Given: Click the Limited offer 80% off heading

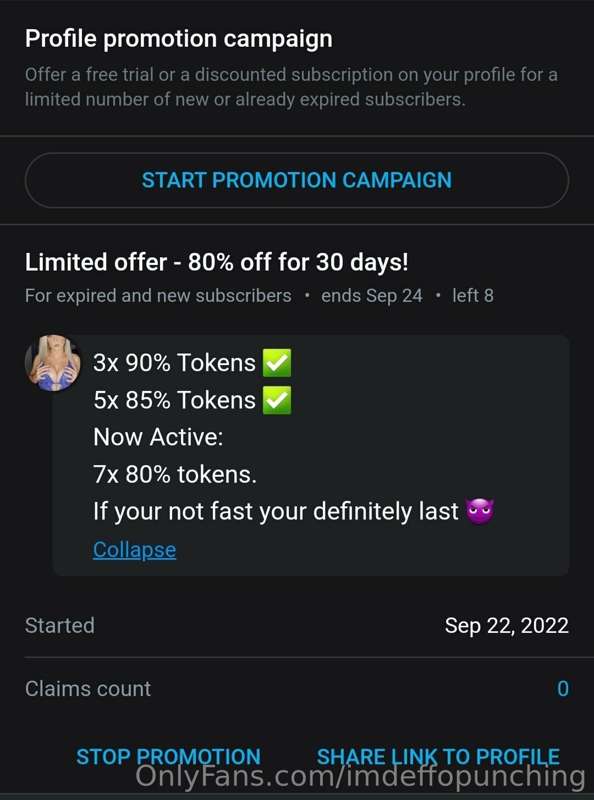Looking at the screenshot, I should coord(216,262).
